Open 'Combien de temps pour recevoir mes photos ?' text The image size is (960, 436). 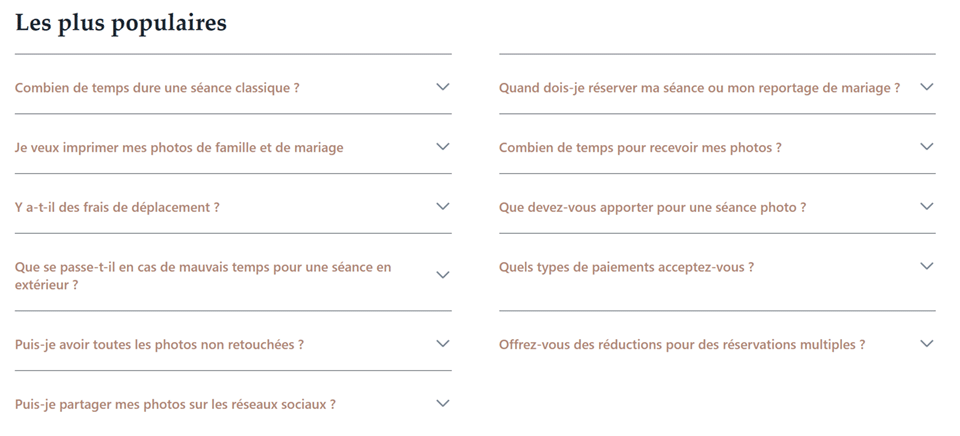click(640, 148)
